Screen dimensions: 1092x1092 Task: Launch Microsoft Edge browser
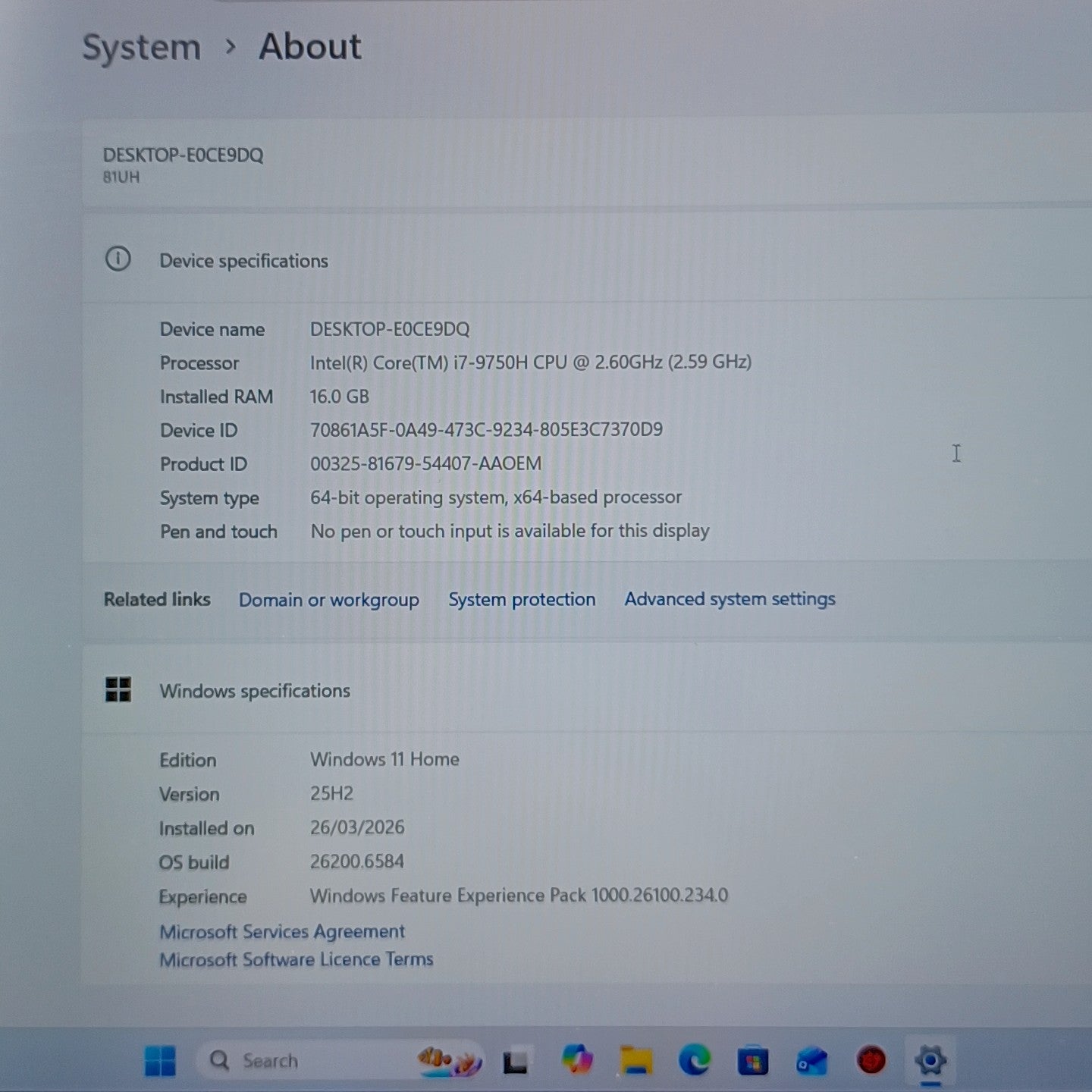click(x=694, y=1059)
